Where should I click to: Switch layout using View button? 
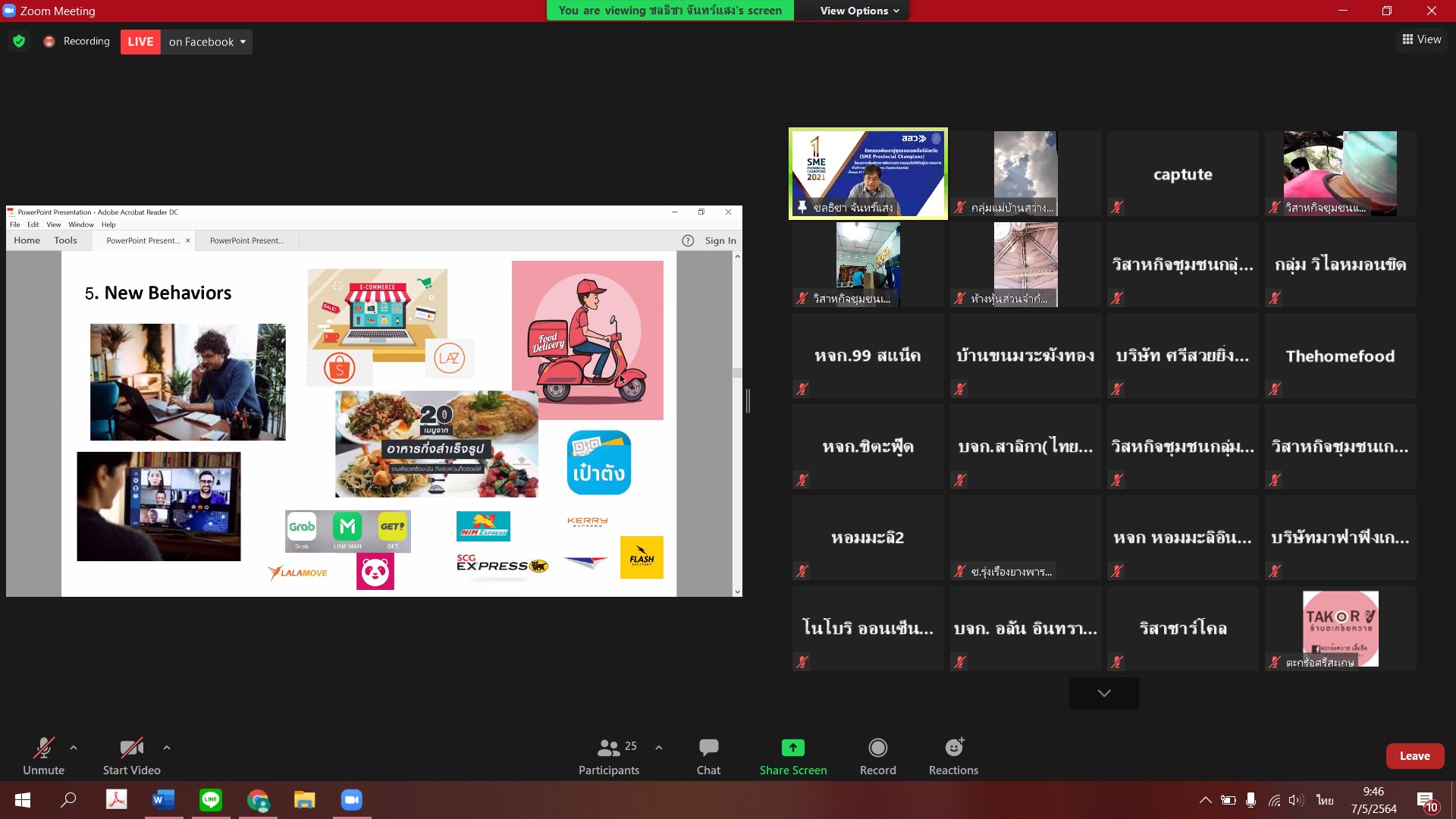click(1421, 39)
